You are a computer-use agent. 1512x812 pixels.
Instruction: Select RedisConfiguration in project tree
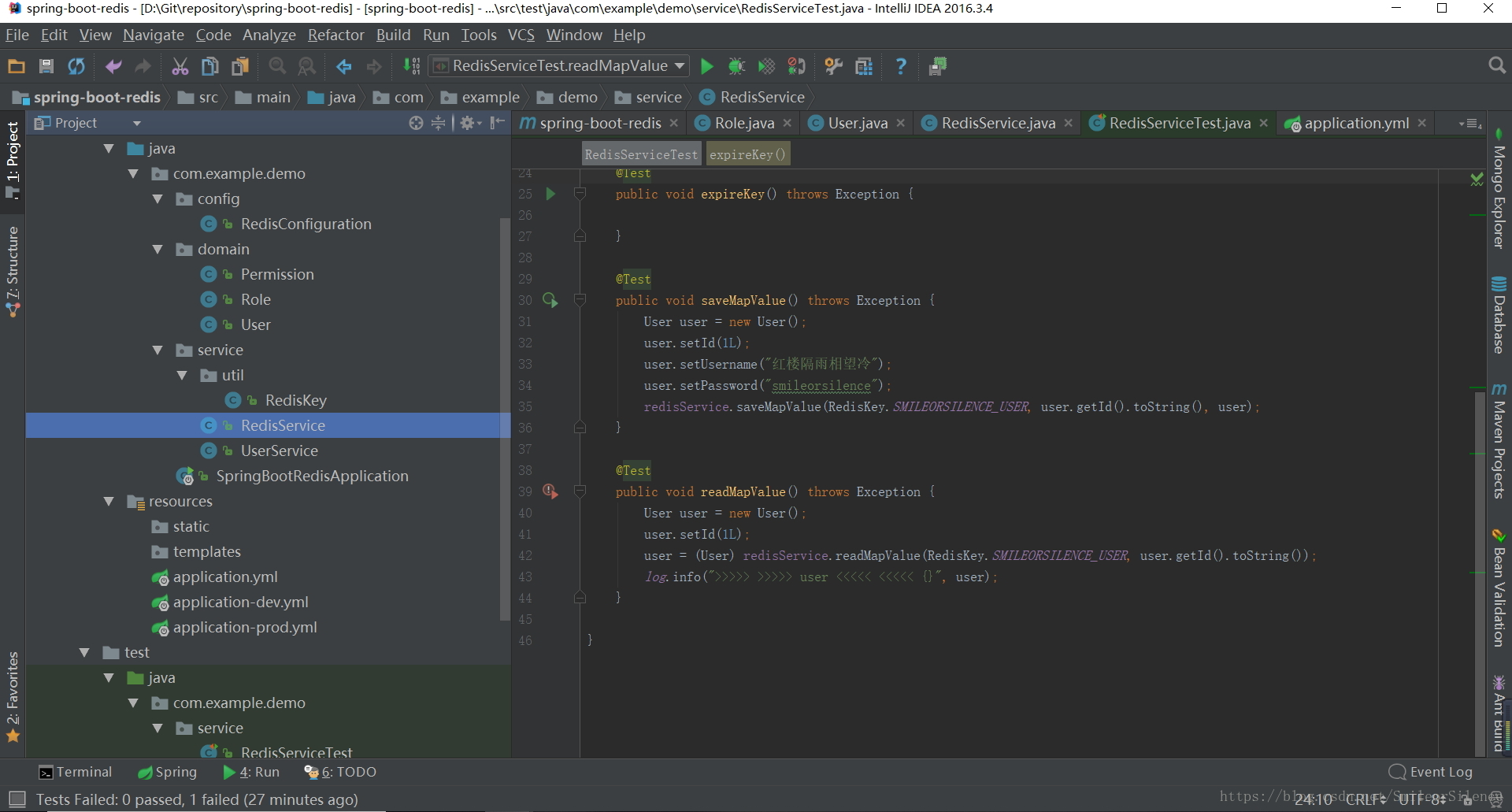click(x=306, y=224)
